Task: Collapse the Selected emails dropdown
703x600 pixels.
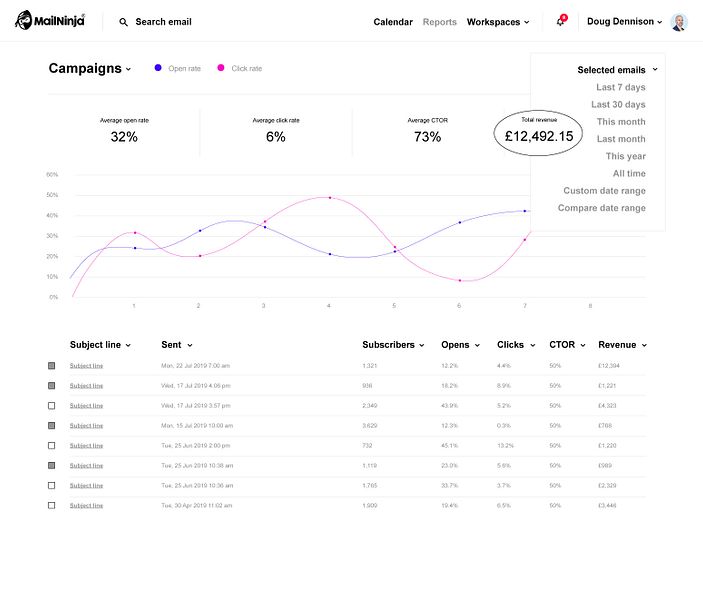Action: (617, 70)
